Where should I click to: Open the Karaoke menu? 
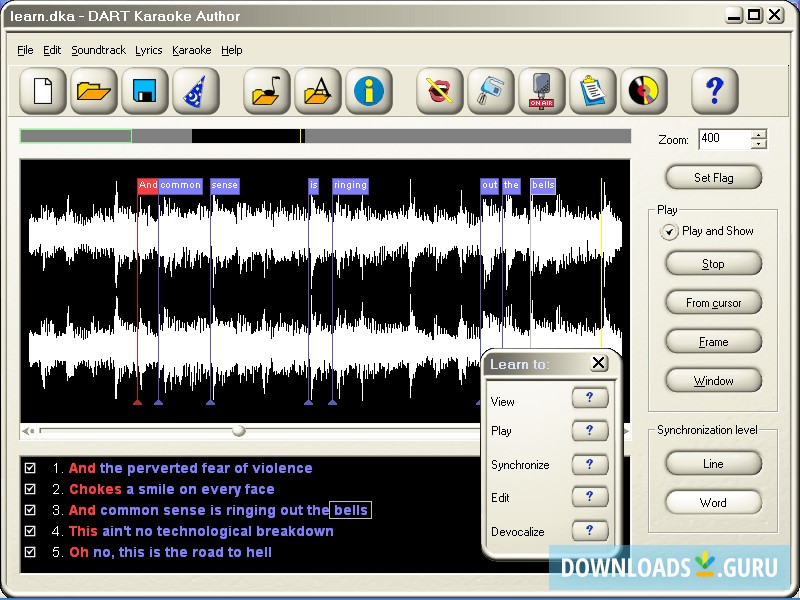(191, 50)
